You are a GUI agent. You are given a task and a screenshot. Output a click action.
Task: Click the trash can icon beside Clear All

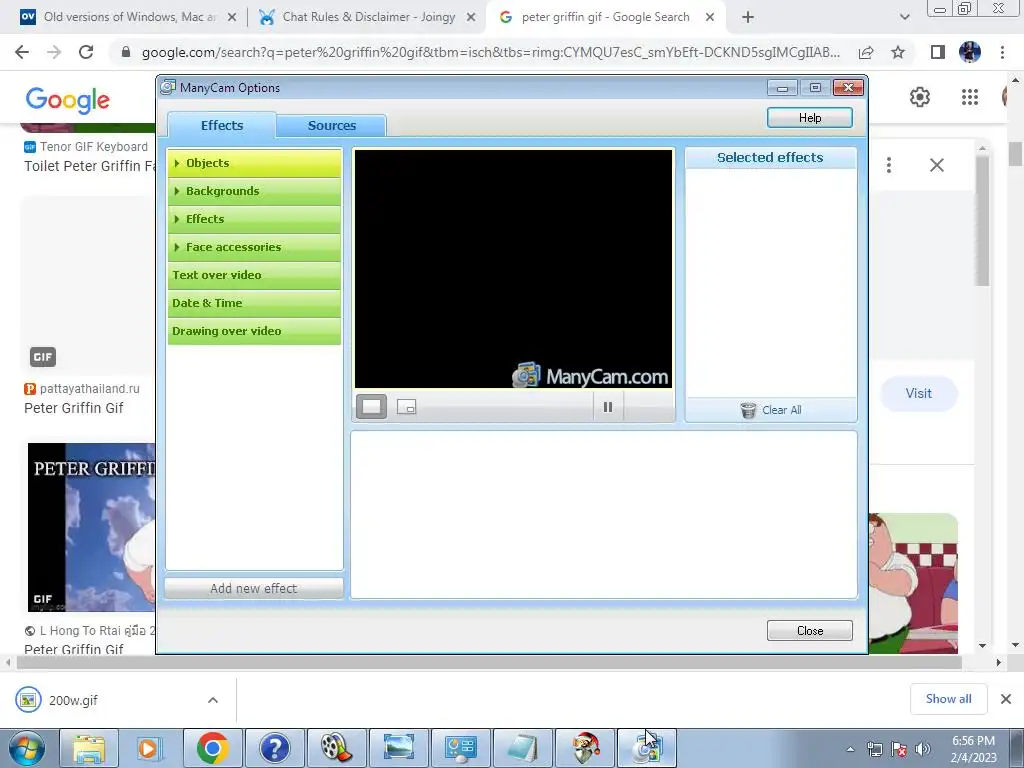tap(748, 410)
